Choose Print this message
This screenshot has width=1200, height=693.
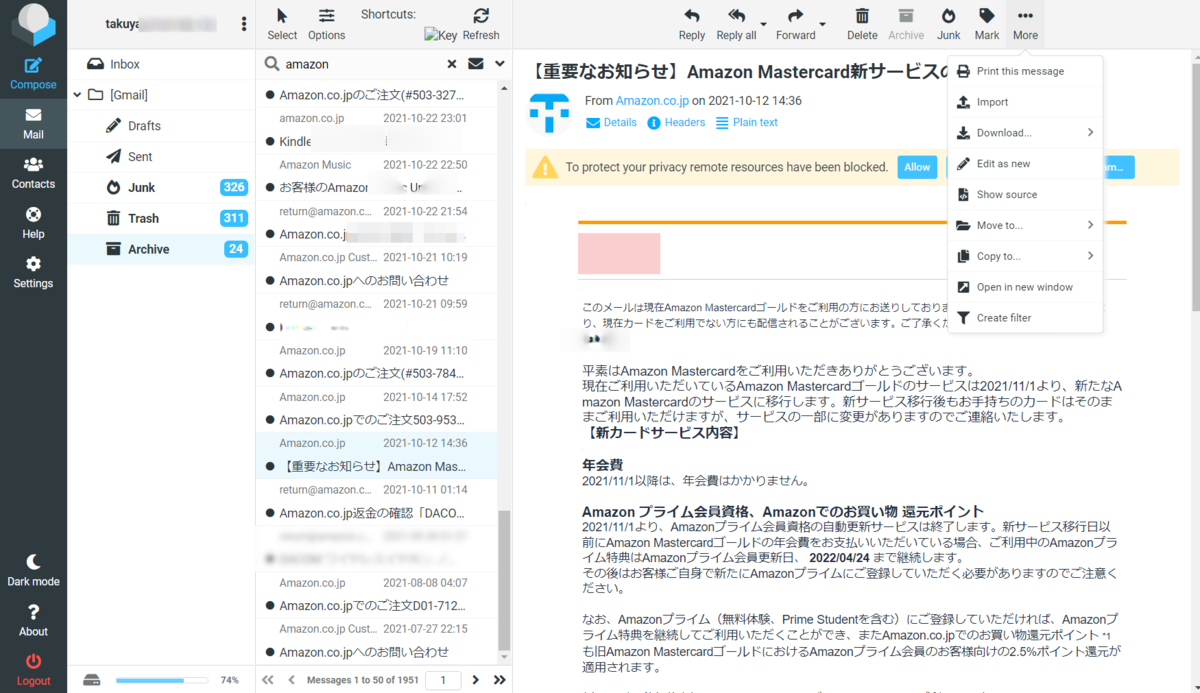pos(1025,71)
